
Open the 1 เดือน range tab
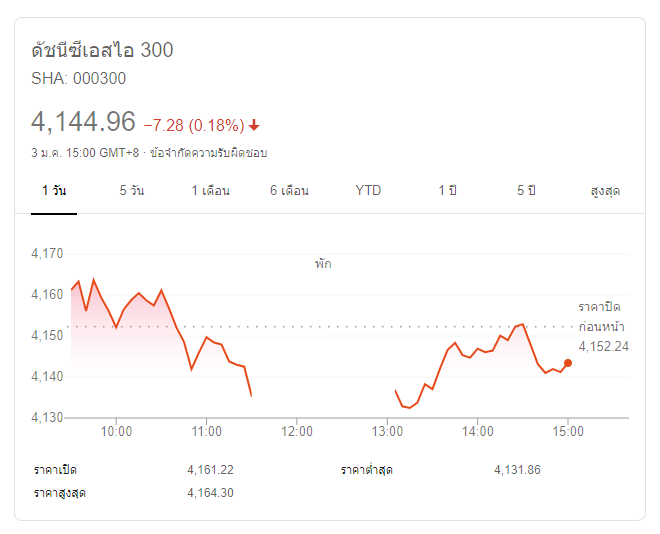(210, 190)
